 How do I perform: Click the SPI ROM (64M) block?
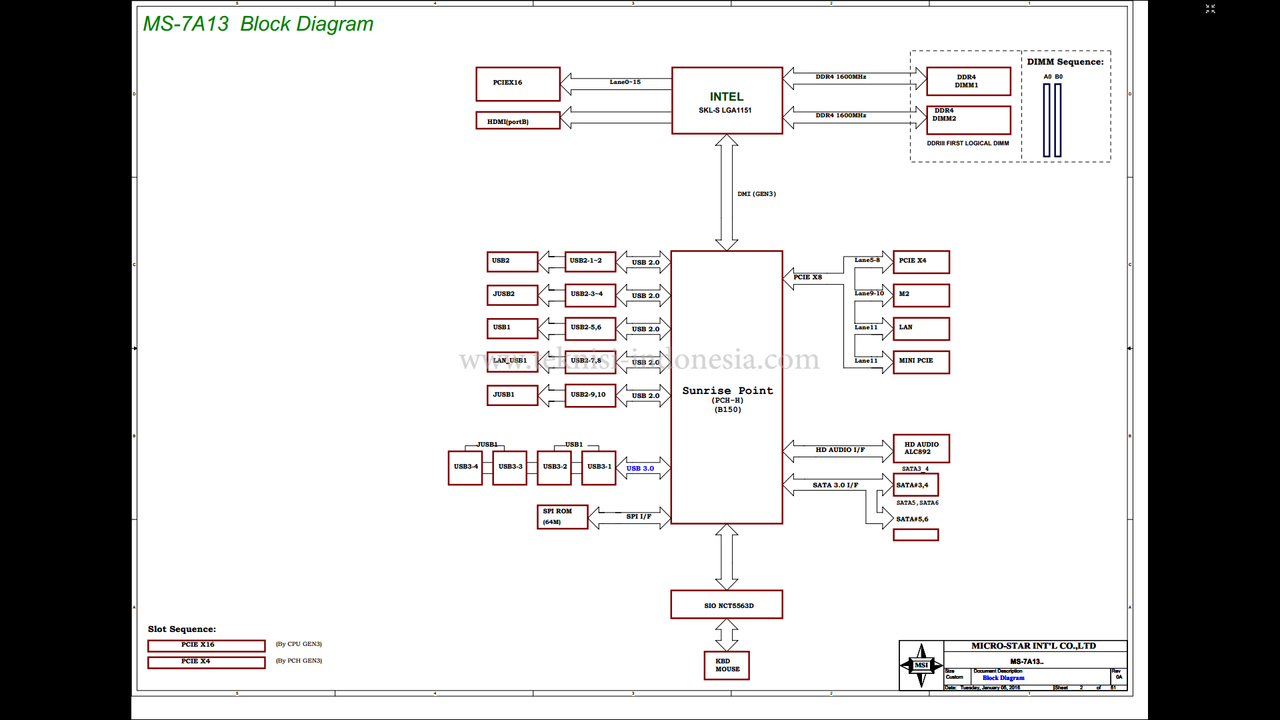tap(562, 516)
